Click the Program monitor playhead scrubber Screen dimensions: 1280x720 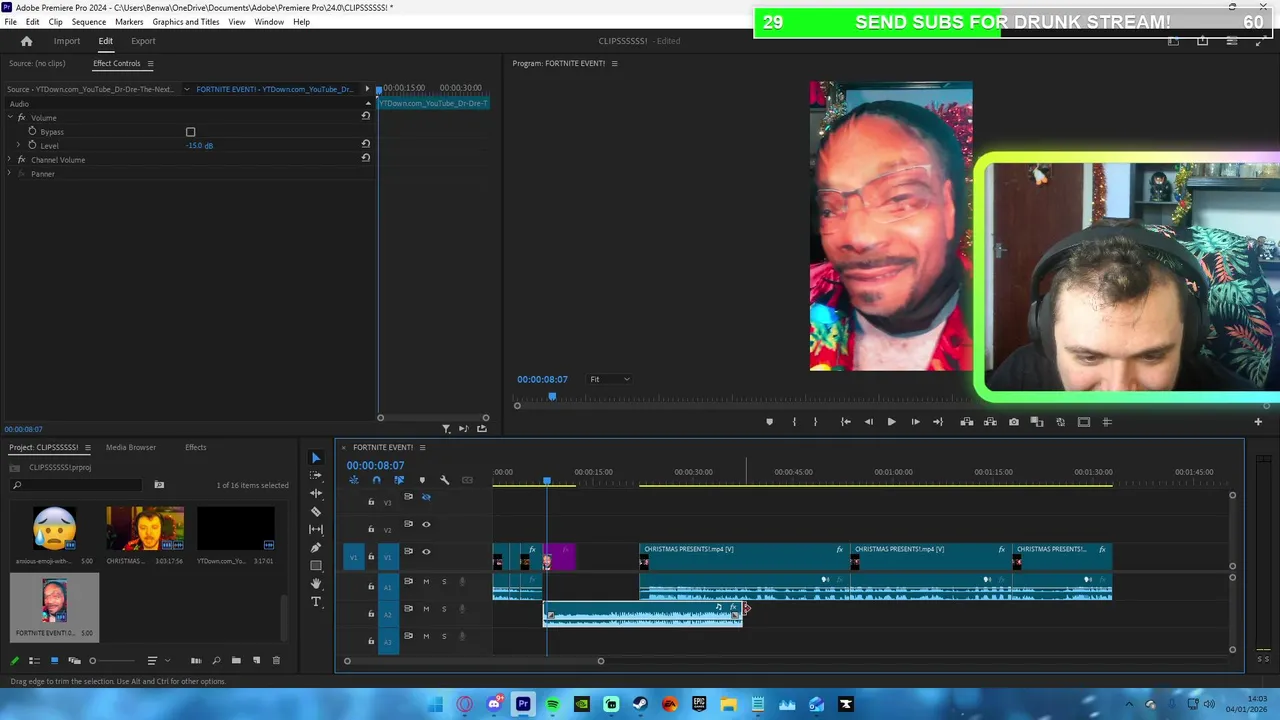552,397
